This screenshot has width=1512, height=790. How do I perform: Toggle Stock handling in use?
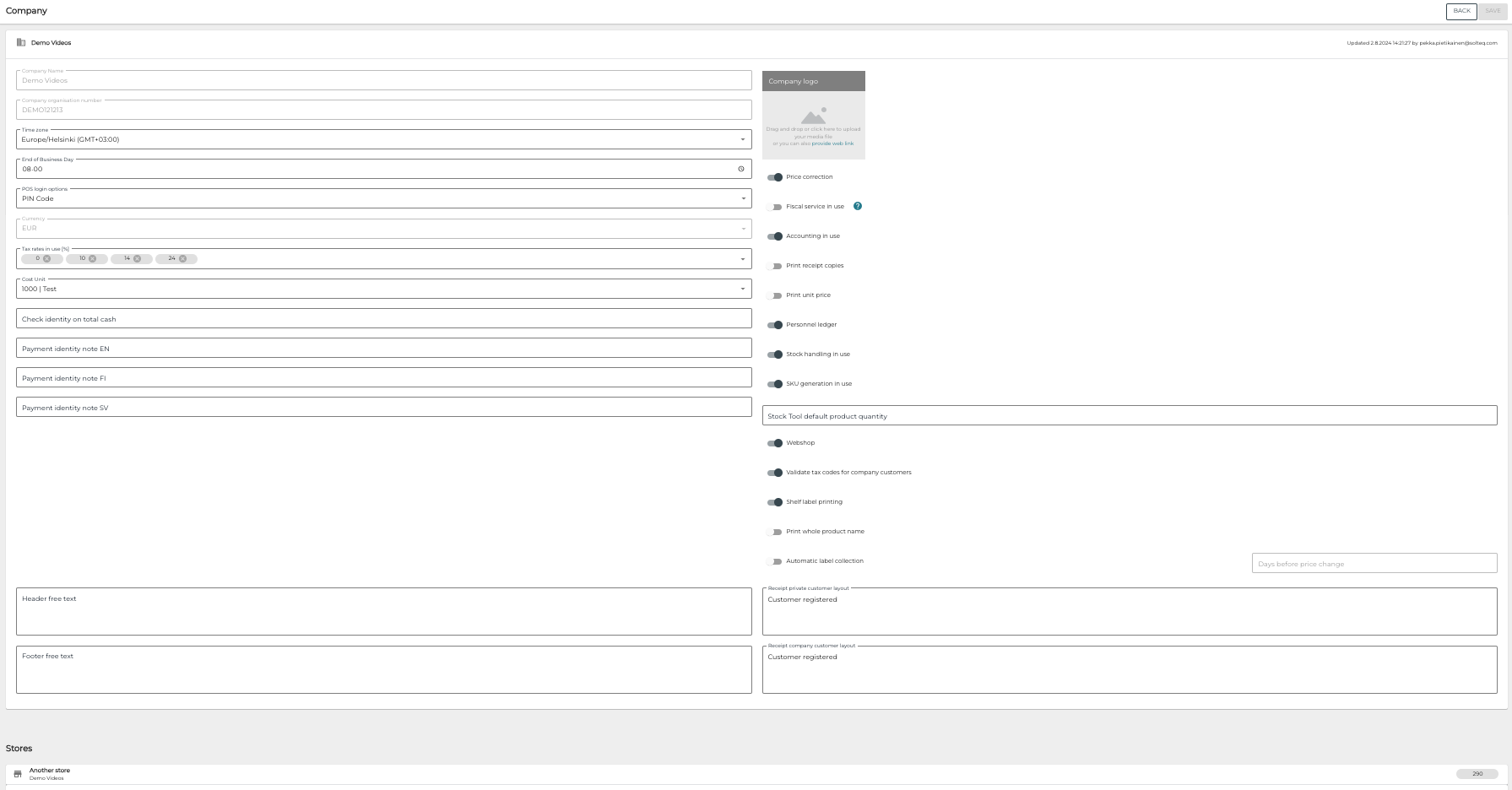click(775, 354)
